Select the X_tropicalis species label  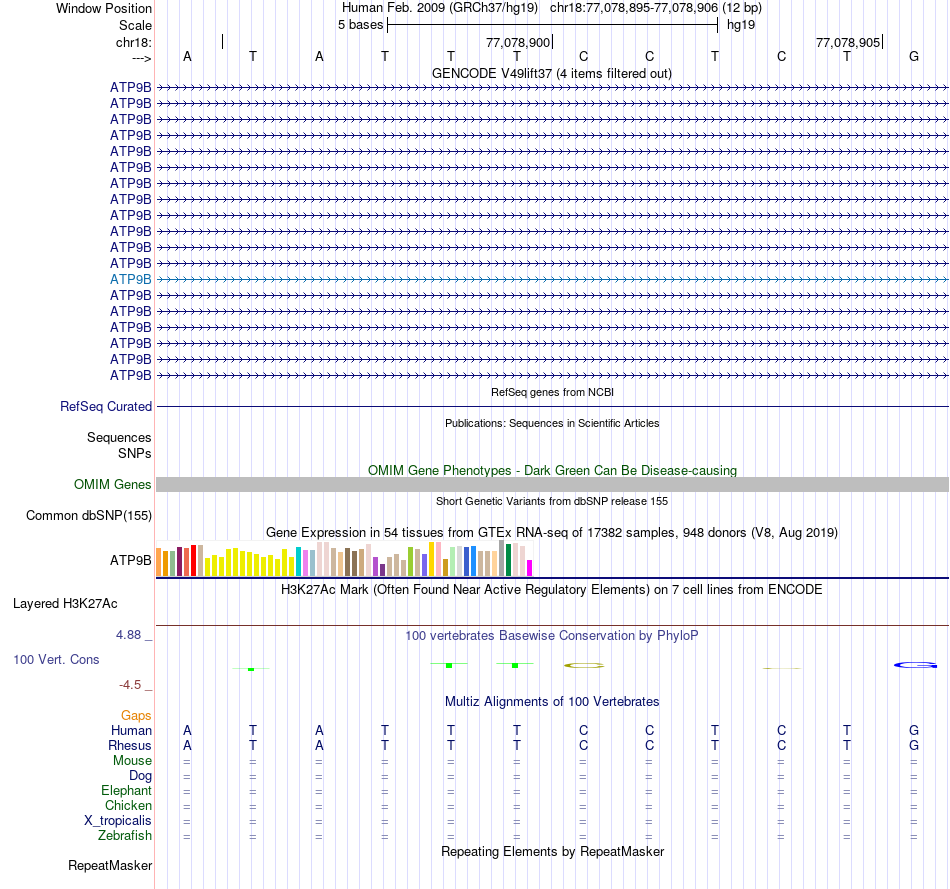pyautogui.click(x=118, y=821)
